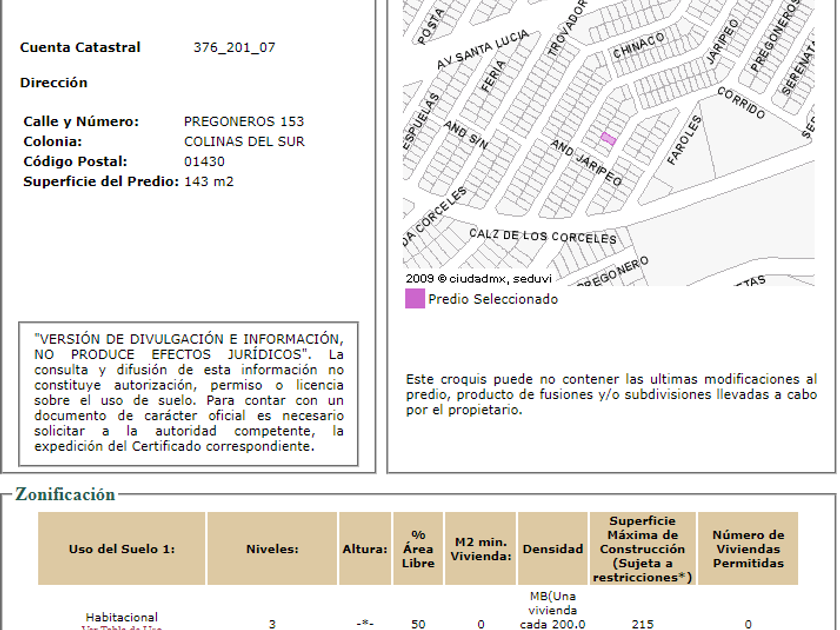Click the M2 min. Vivienda column header
Image resolution: width=840 pixels, height=630 pixels.
click(x=481, y=549)
